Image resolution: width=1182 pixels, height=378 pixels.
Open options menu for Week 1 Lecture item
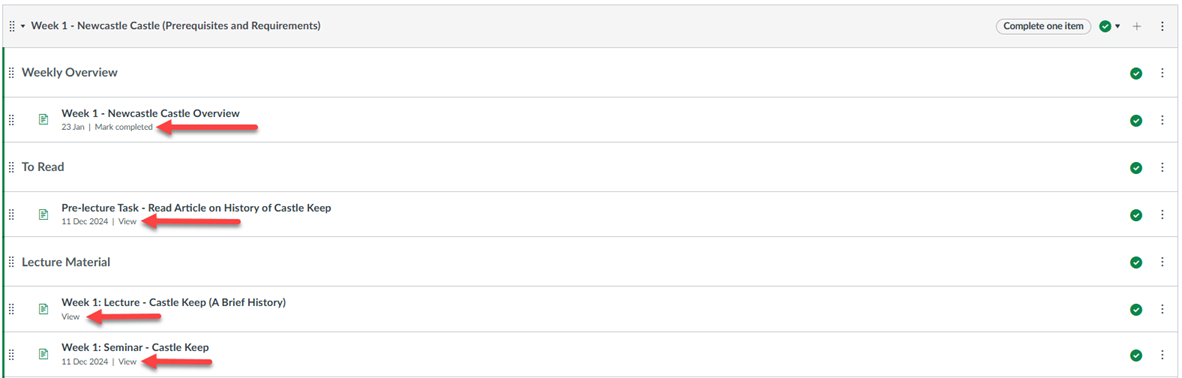click(1162, 309)
